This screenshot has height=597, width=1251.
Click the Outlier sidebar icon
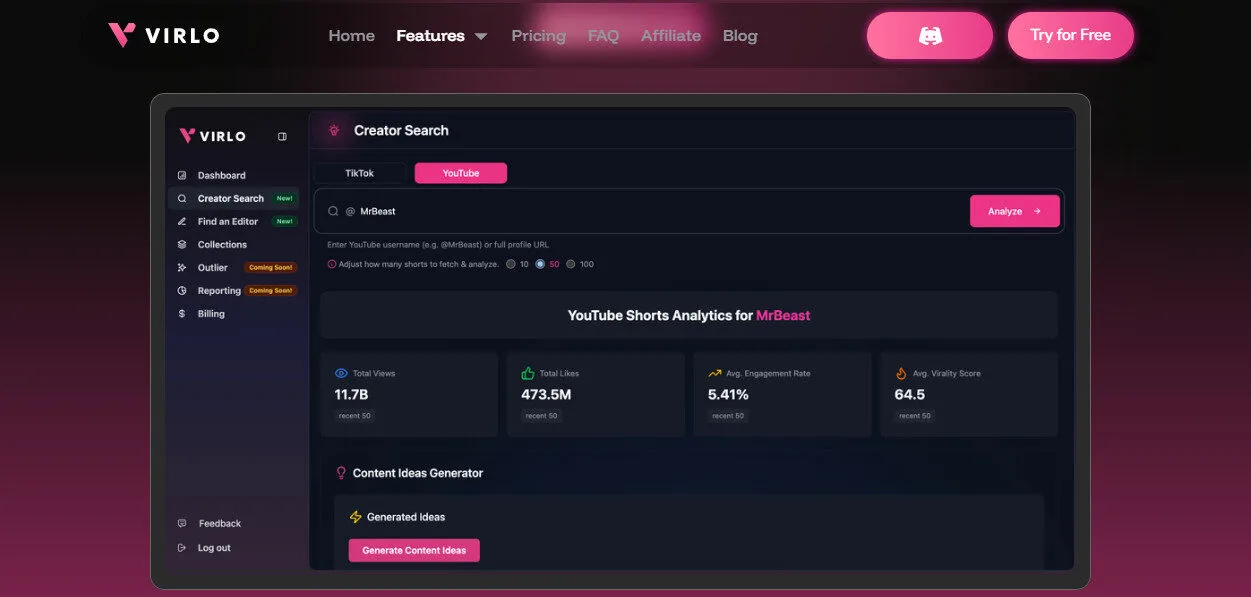pos(182,267)
